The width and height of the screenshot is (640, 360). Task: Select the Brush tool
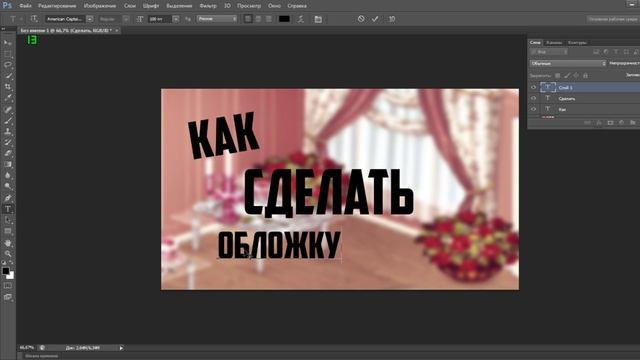coord(8,120)
